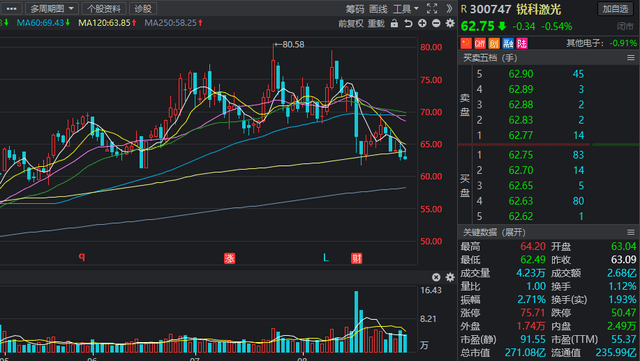Click the undo arrow icon
The width and height of the screenshot is (640, 361).
point(408,23)
